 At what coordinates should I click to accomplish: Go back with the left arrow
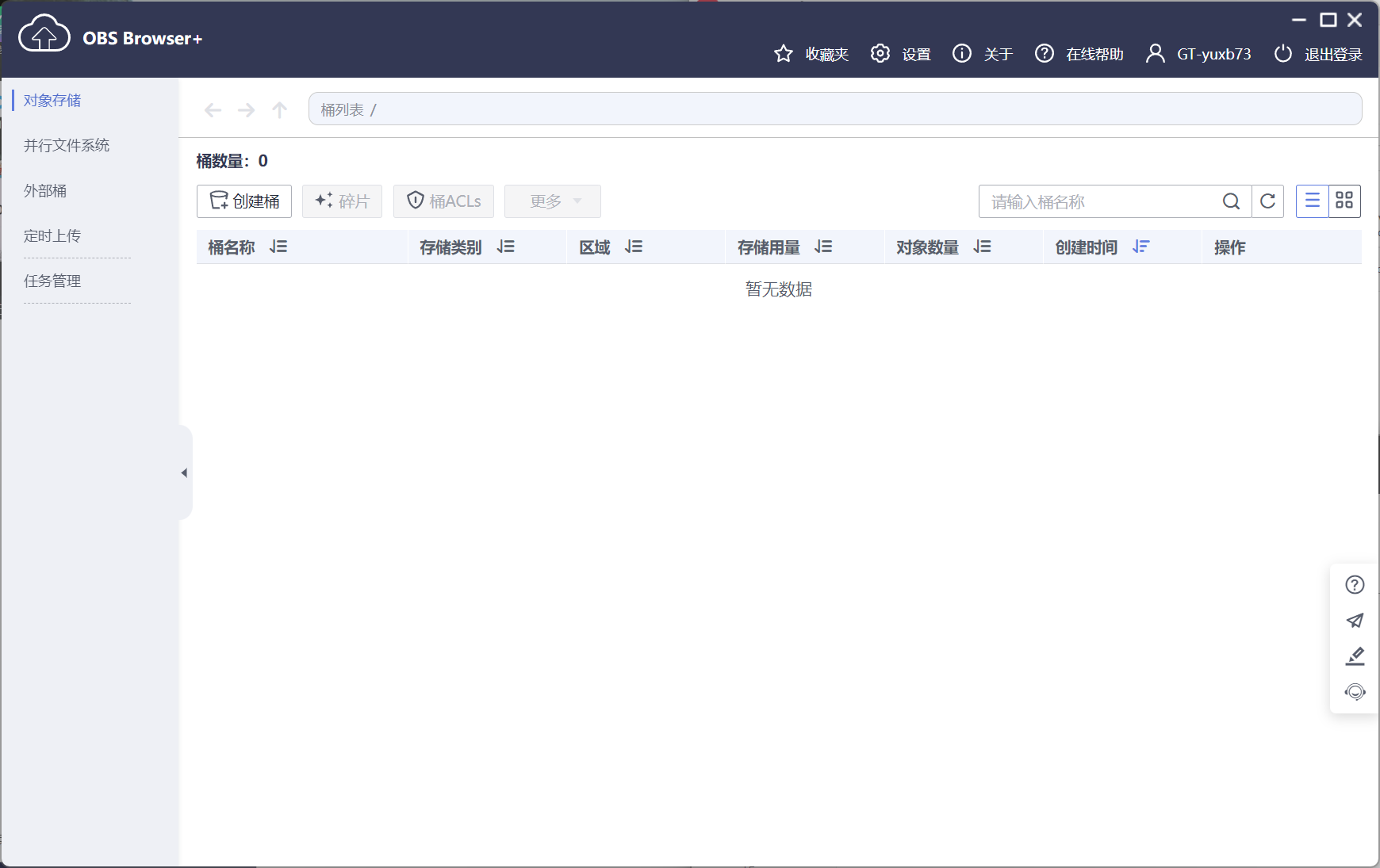click(x=213, y=110)
